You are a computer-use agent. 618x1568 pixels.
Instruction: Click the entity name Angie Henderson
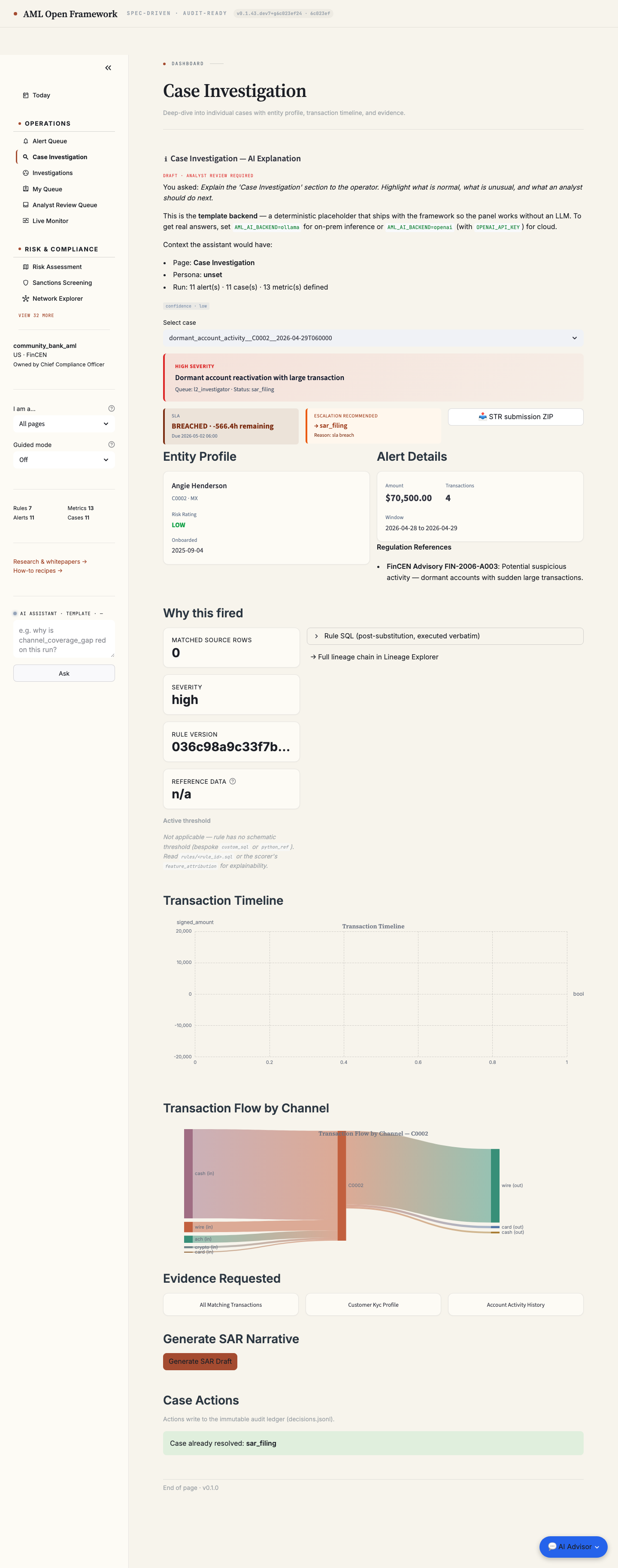(x=199, y=486)
